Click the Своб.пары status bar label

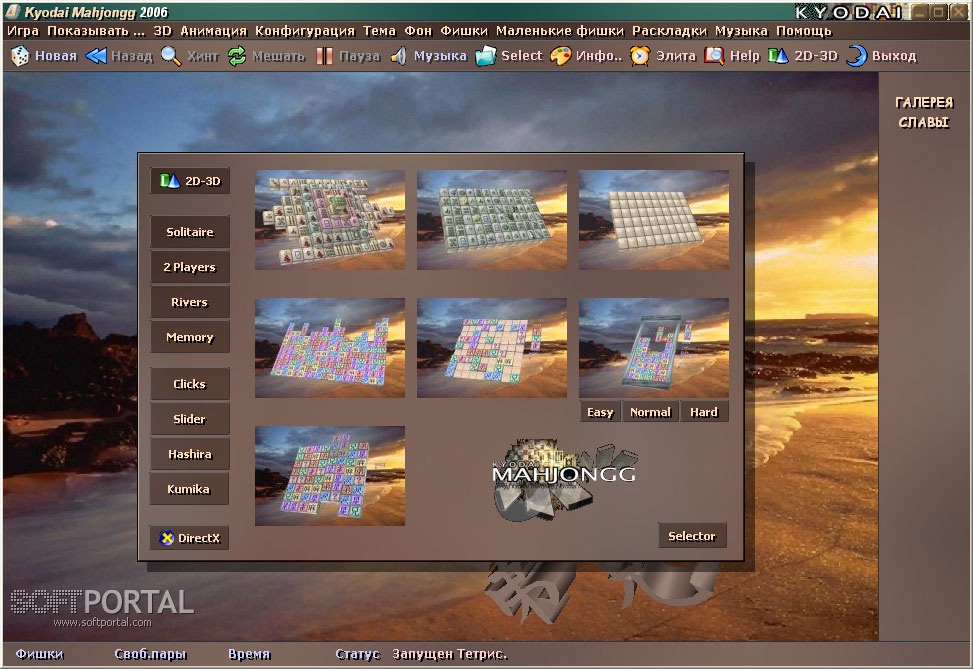[x=150, y=654]
